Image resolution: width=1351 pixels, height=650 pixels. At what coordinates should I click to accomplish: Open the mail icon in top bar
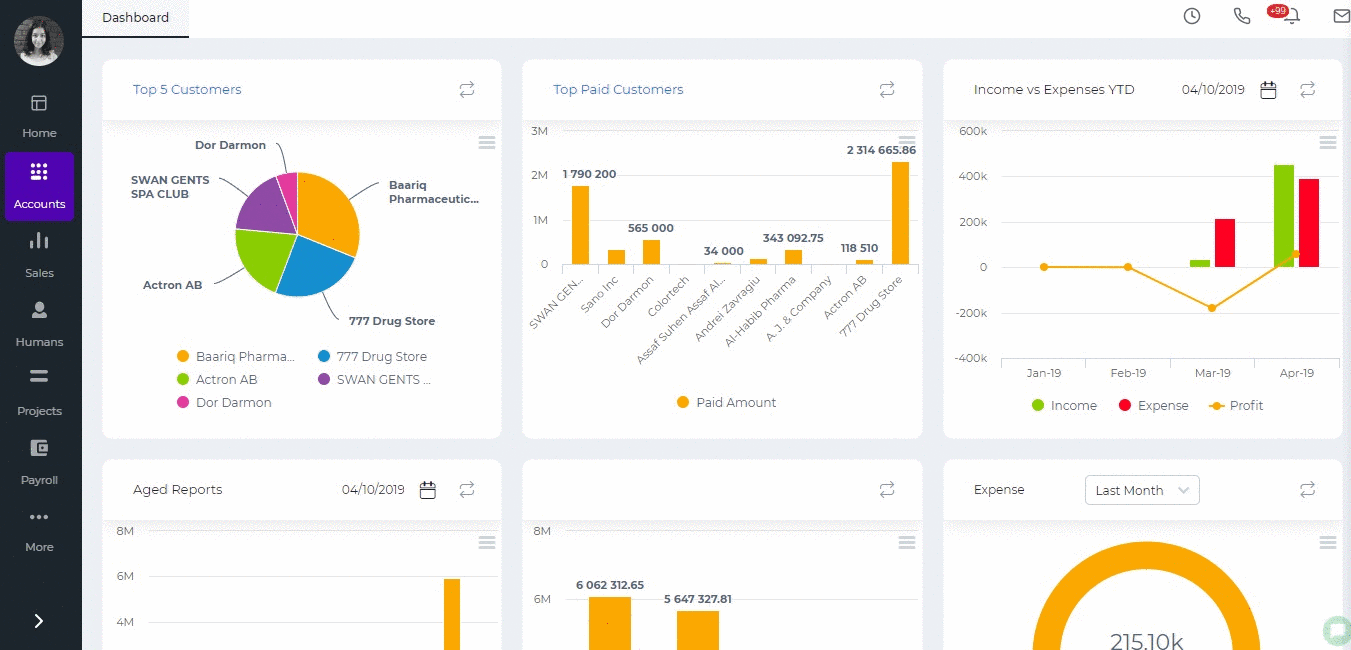[1340, 16]
